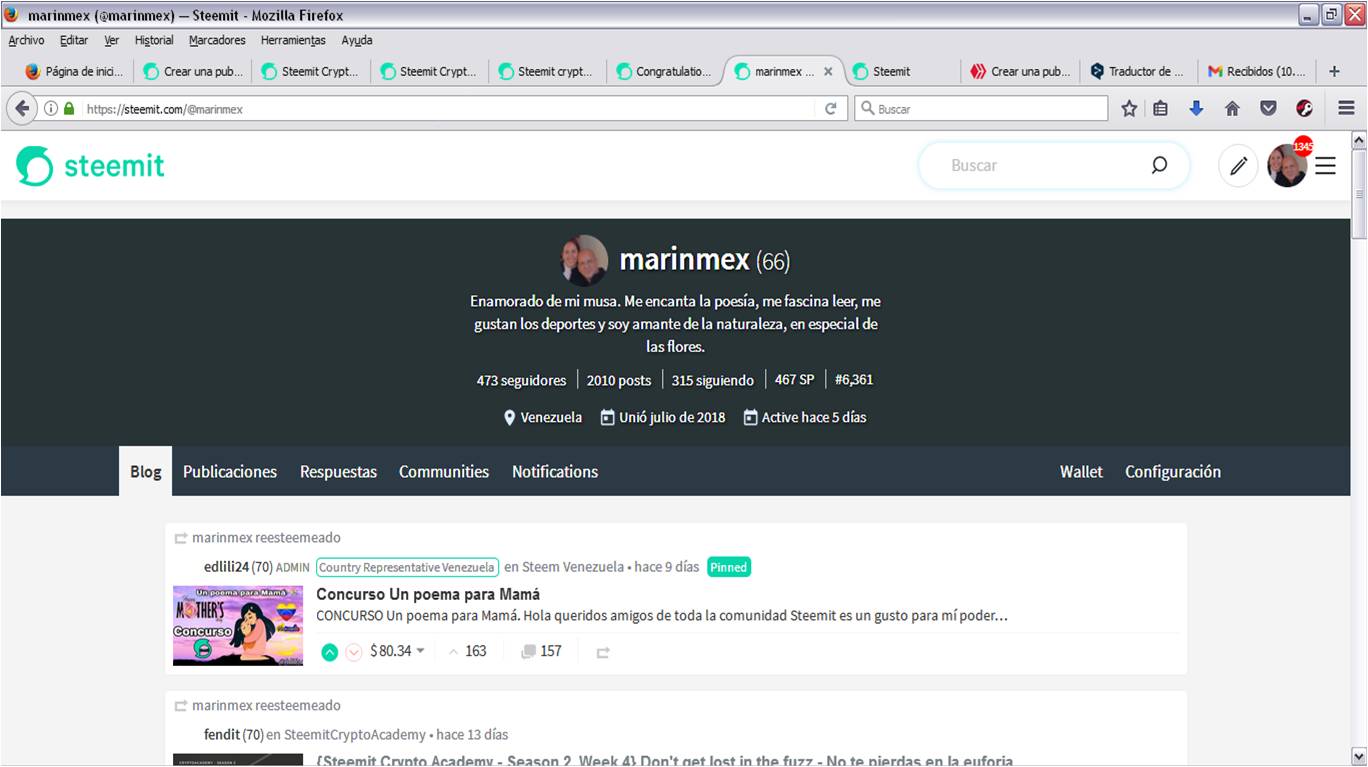Click the Pinned badge
1368x767 pixels.
click(x=728, y=567)
